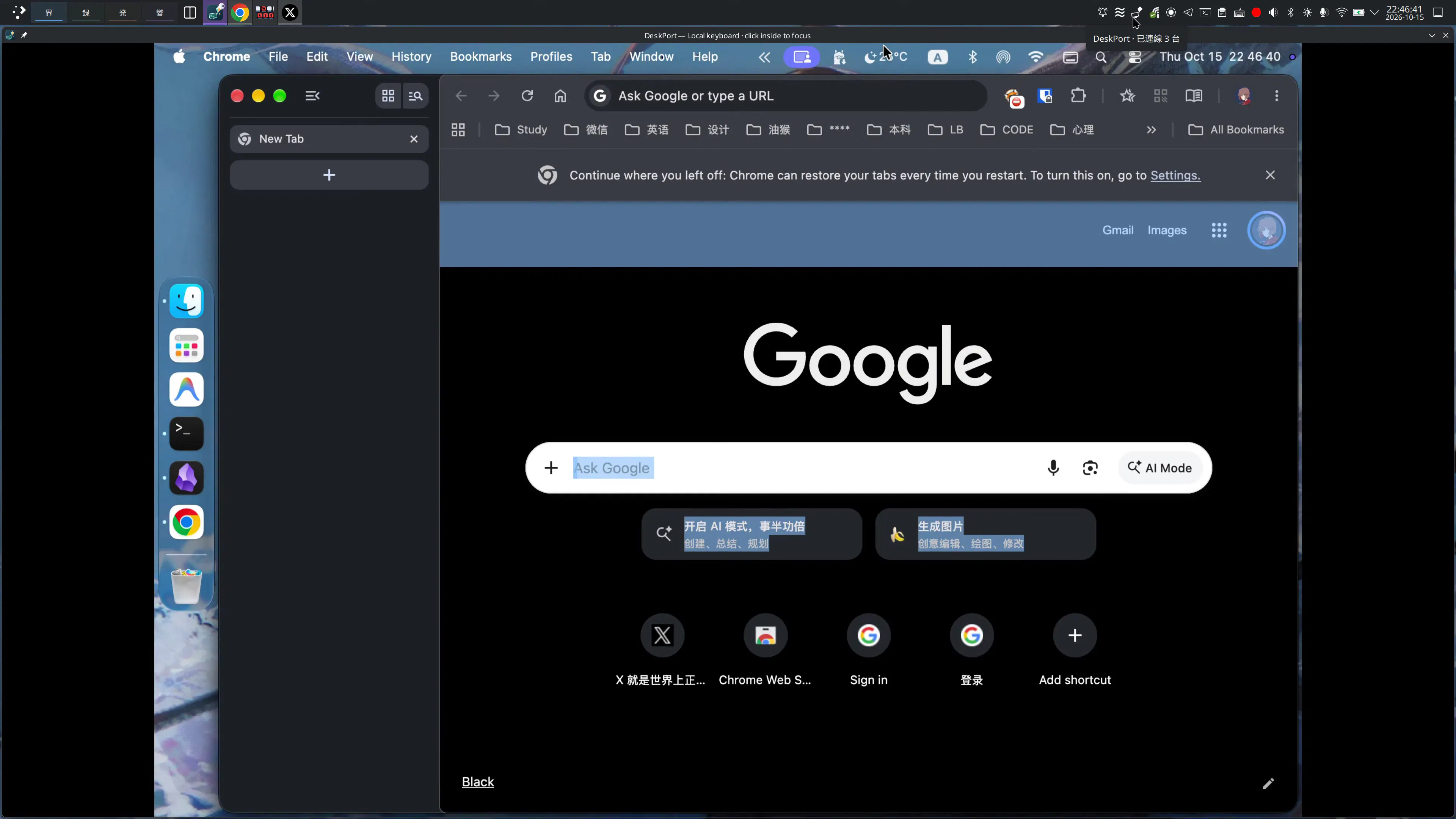
Task: Search by image with Google Lens icon
Action: (1090, 468)
